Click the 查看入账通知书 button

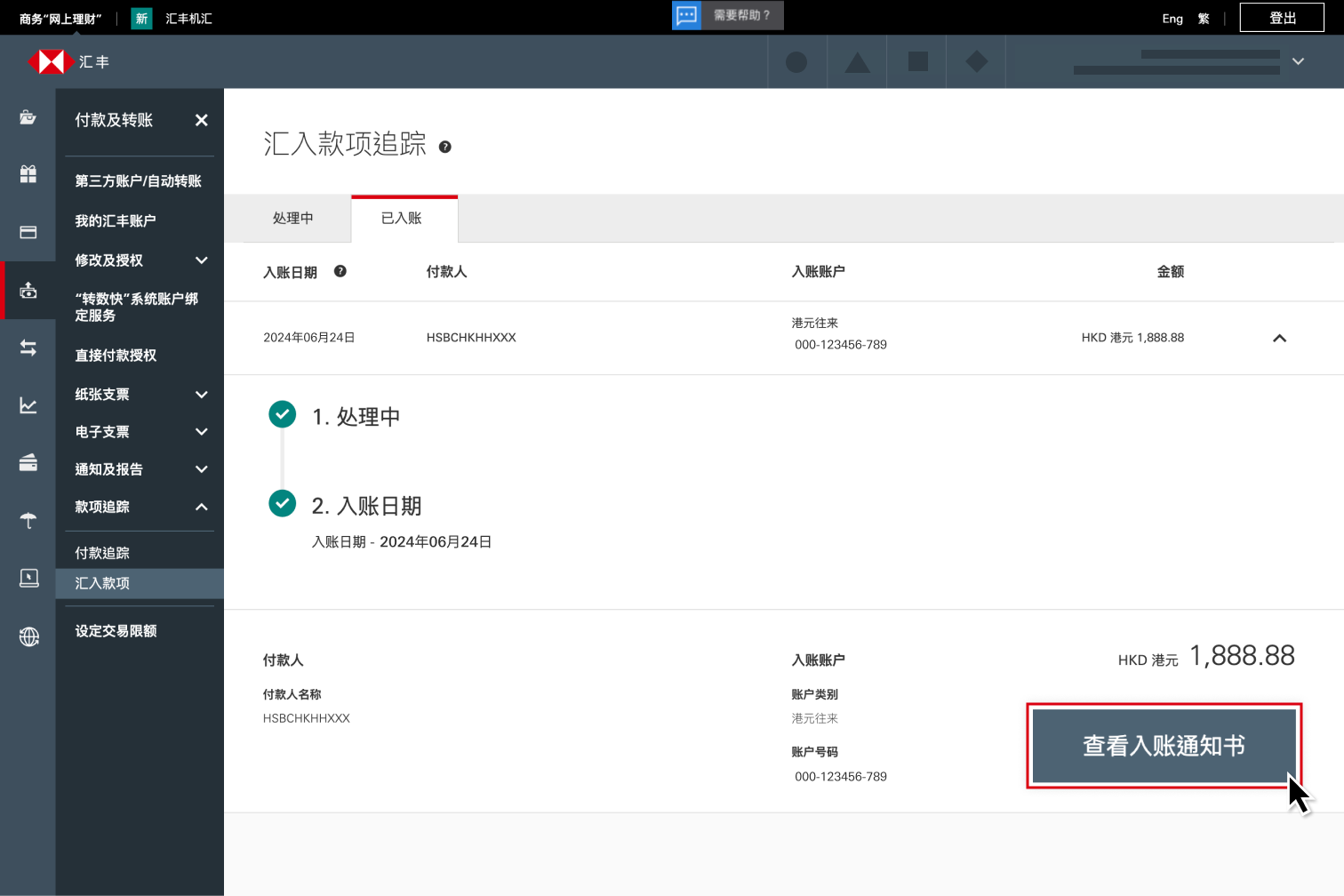click(1164, 746)
